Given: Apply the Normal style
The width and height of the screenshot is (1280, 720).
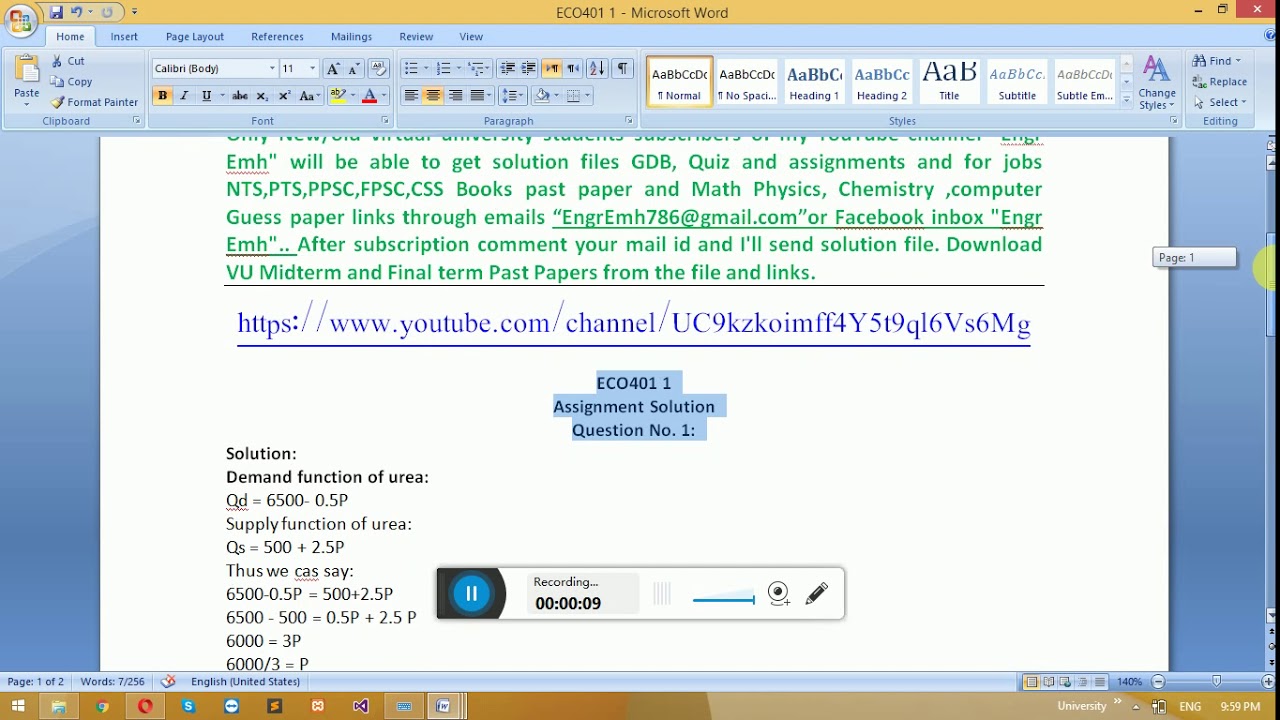Looking at the screenshot, I should pyautogui.click(x=679, y=81).
